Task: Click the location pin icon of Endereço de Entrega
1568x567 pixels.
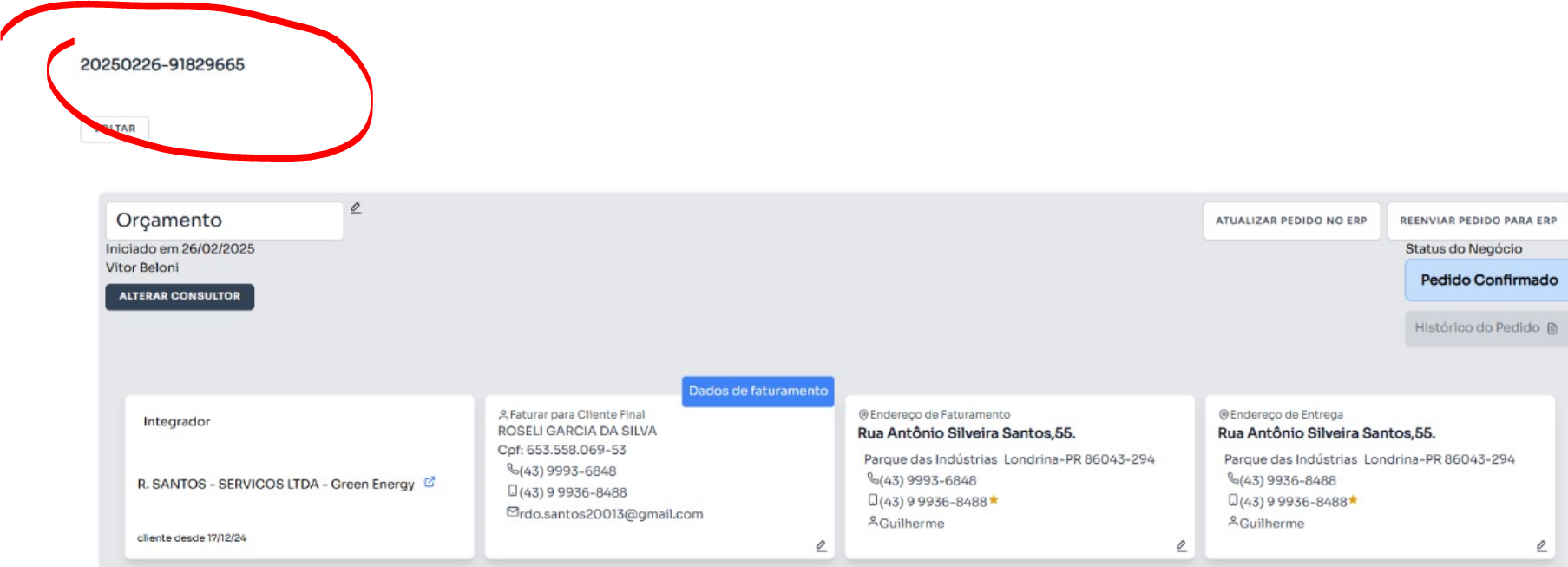Action: click(1224, 414)
